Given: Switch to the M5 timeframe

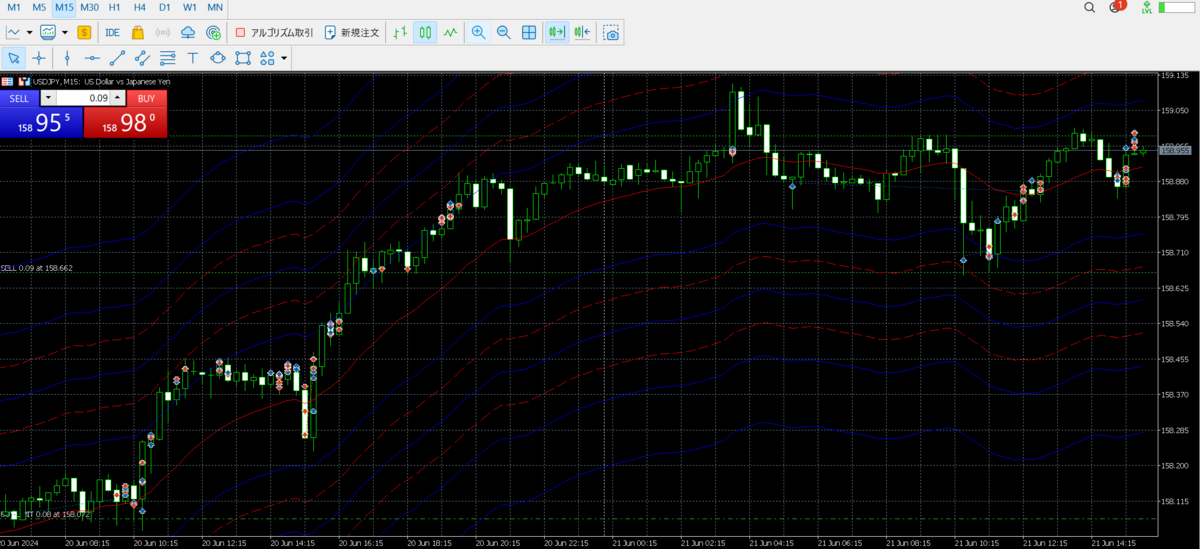Looking at the screenshot, I should [39, 7].
